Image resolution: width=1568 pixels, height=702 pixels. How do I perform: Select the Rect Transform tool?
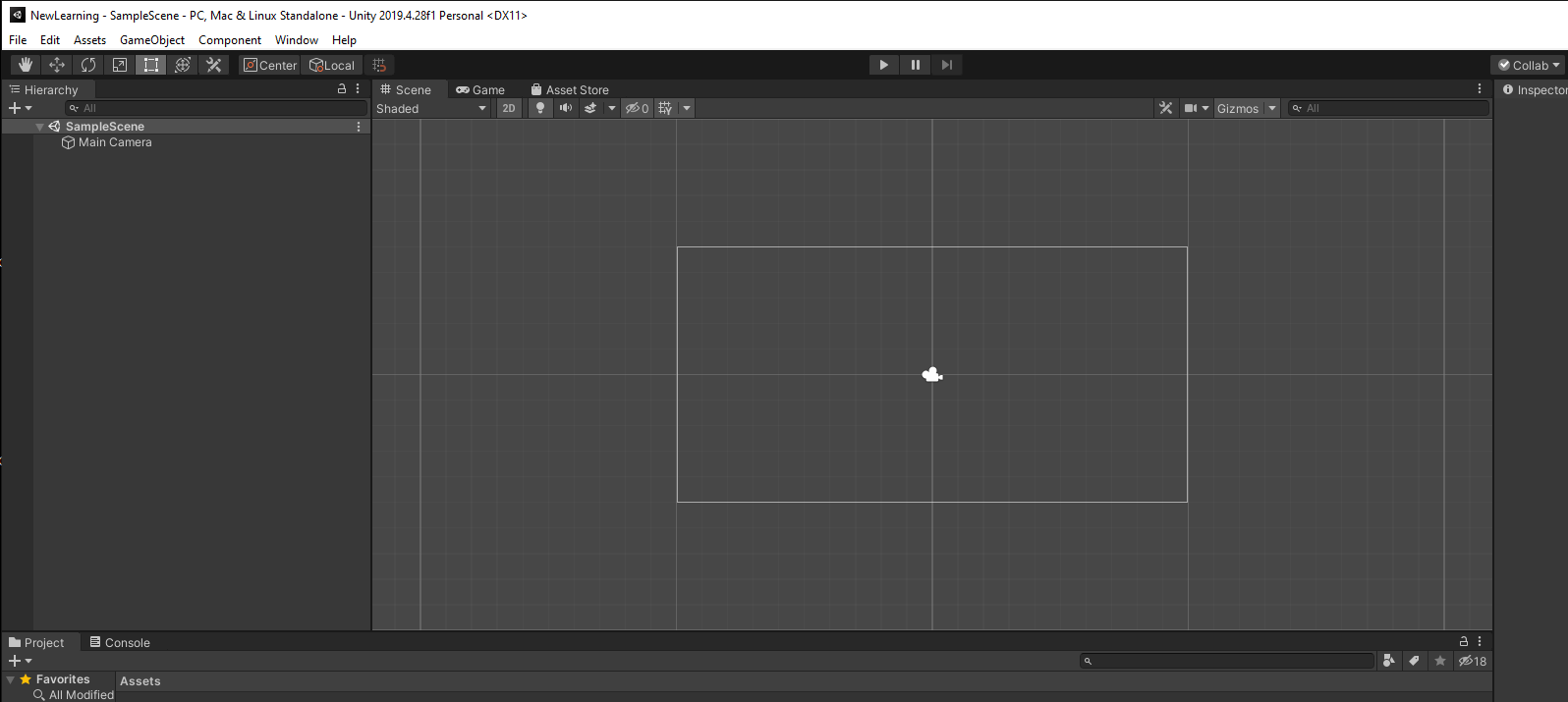pyautogui.click(x=151, y=65)
